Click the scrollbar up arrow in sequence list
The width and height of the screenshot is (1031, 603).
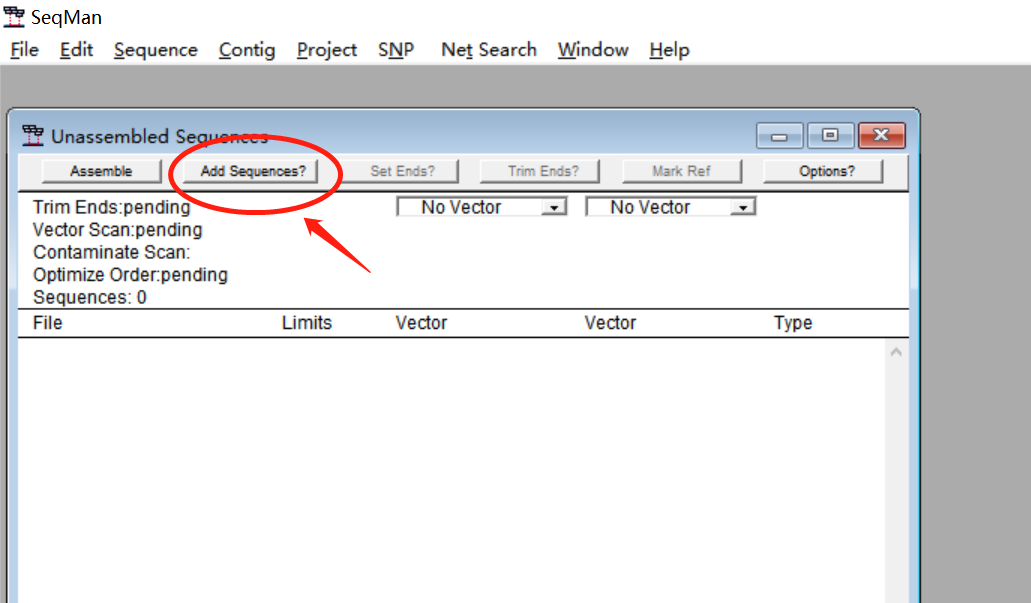pyautogui.click(x=896, y=352)
